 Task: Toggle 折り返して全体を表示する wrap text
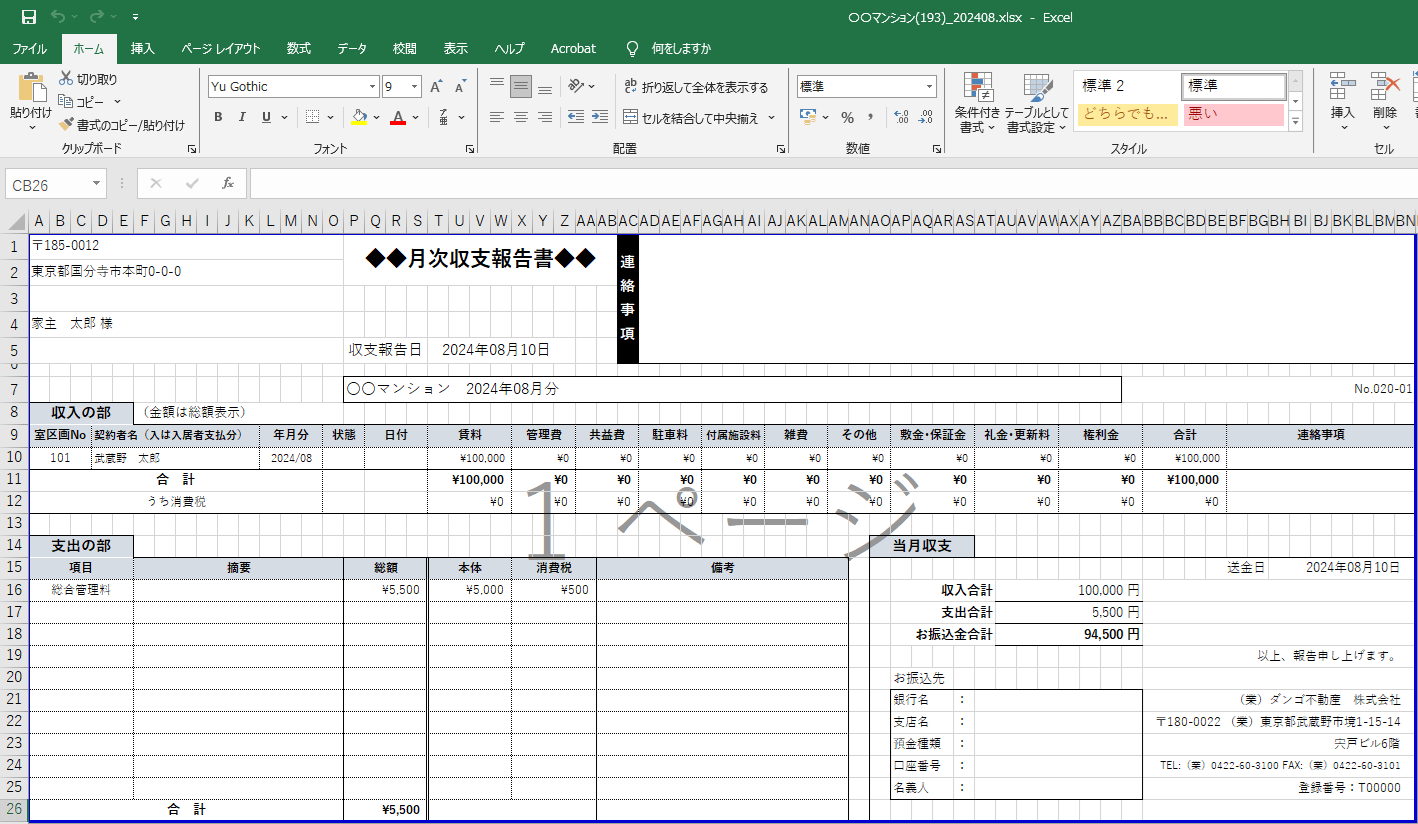(x=696, y=87)
